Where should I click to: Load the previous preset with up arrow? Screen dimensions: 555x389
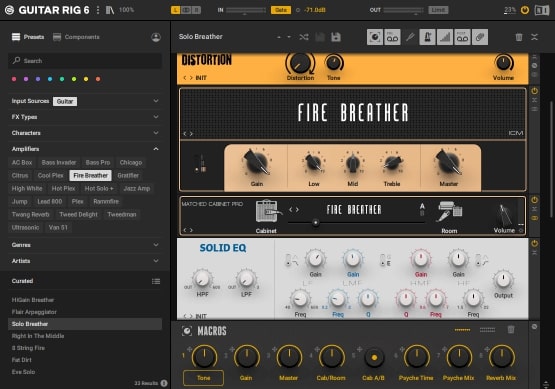279,37
